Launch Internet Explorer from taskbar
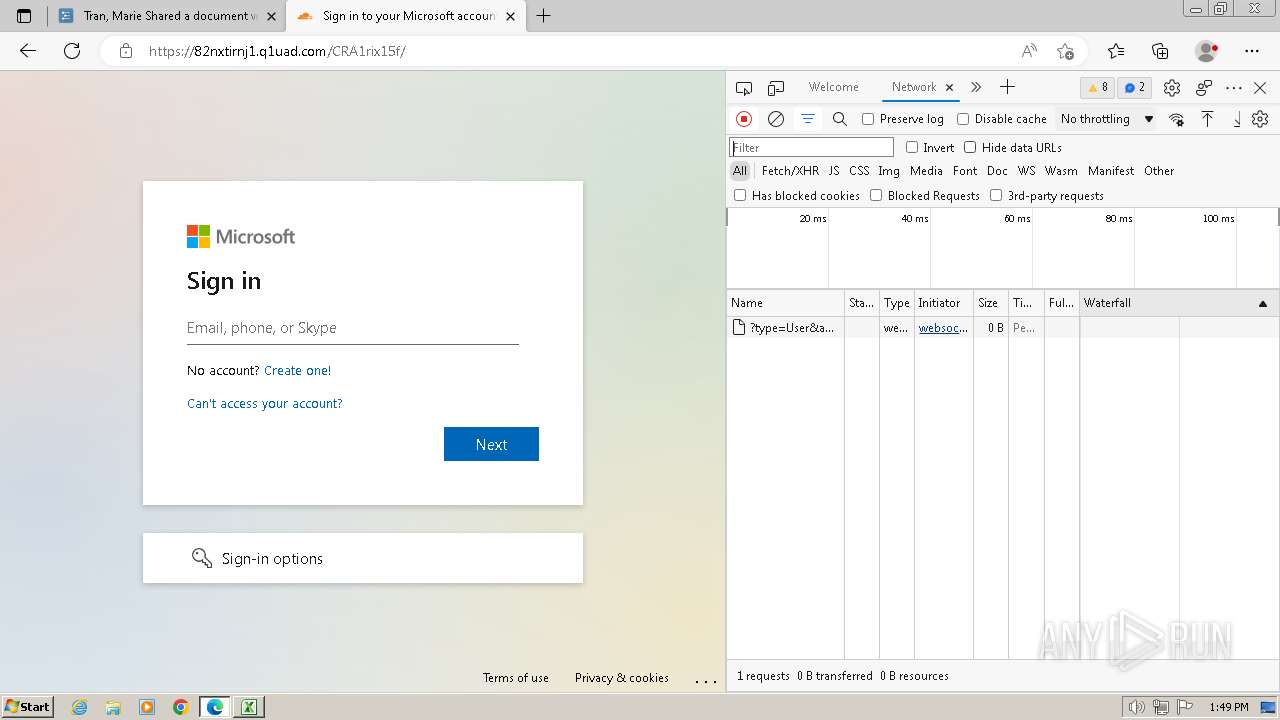 coord(80,707)
